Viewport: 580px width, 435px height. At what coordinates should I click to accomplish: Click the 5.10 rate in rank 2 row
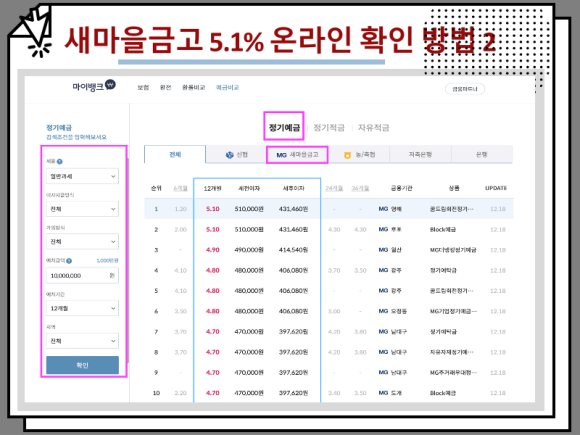[x=213, y=229]
